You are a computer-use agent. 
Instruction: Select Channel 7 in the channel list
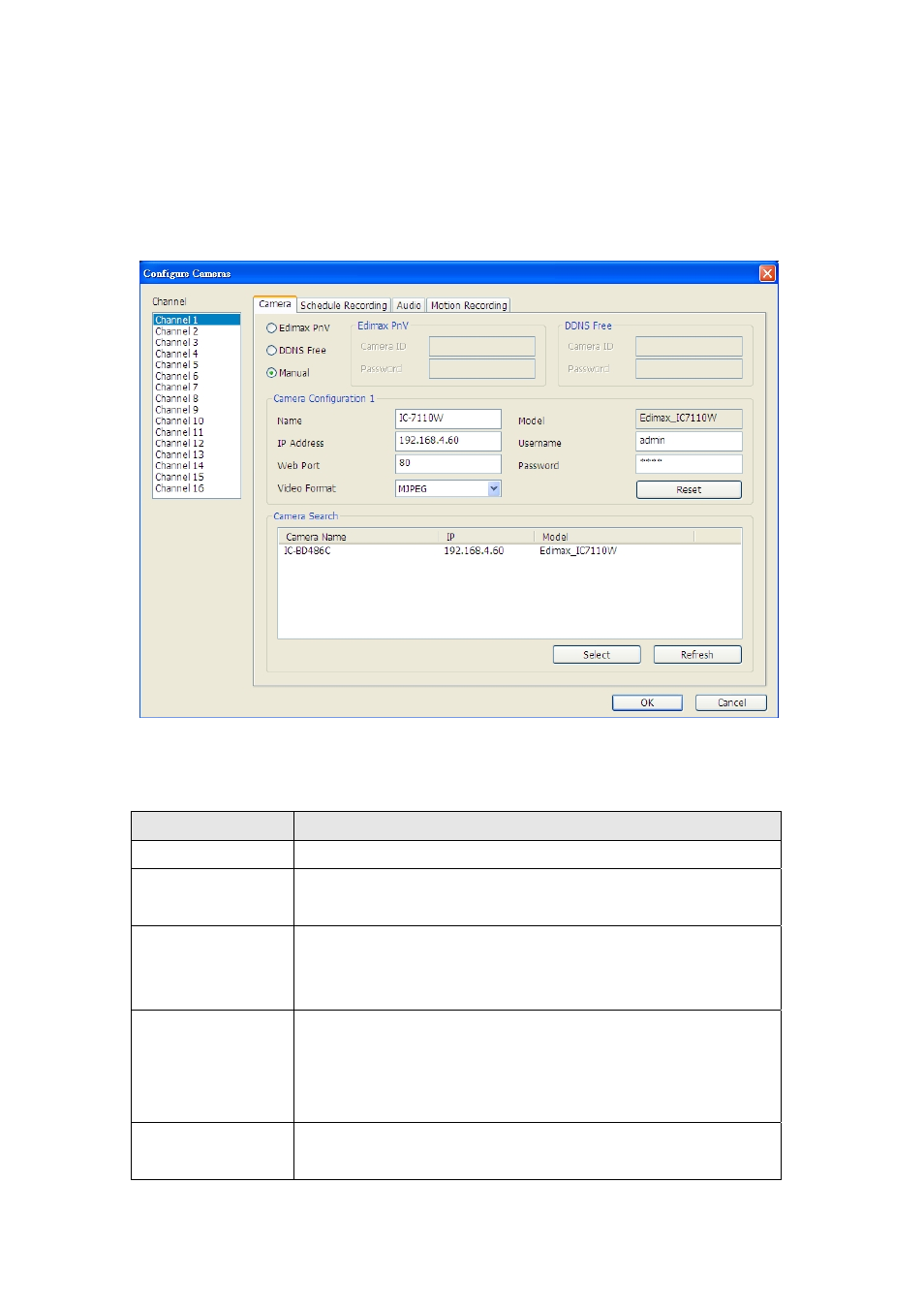[x=197, y=388]
